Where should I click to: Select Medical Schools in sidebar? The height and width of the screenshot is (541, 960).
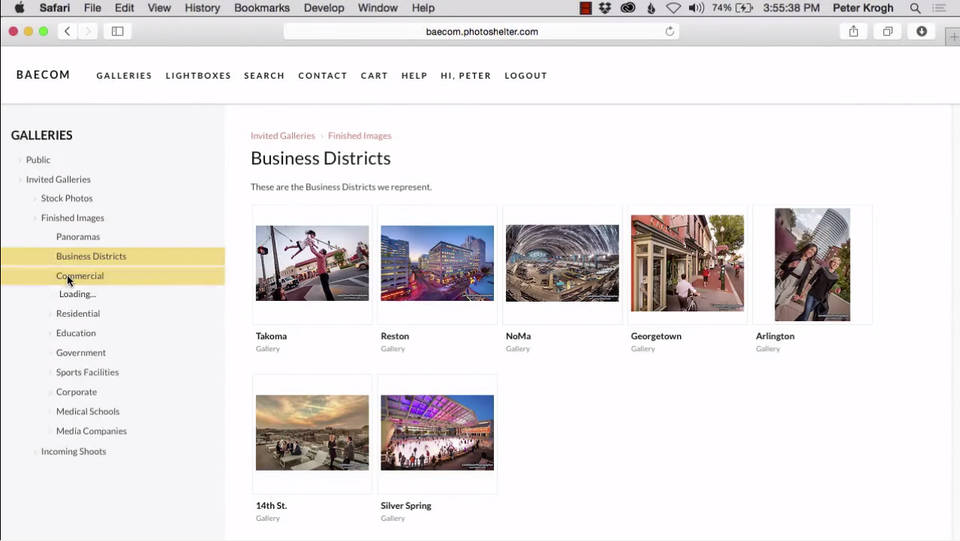[87, 411]
